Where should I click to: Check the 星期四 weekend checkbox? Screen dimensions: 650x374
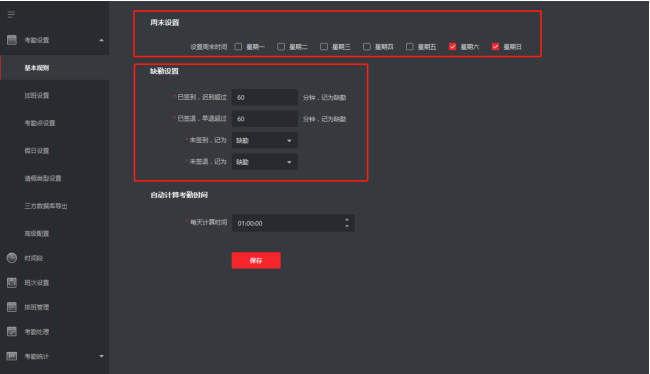click(367, 46)
